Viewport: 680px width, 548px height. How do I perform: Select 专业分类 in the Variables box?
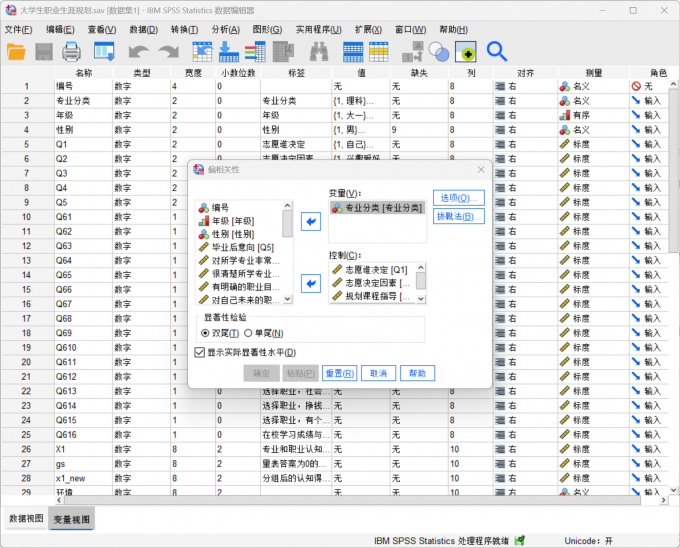[376, 208]
